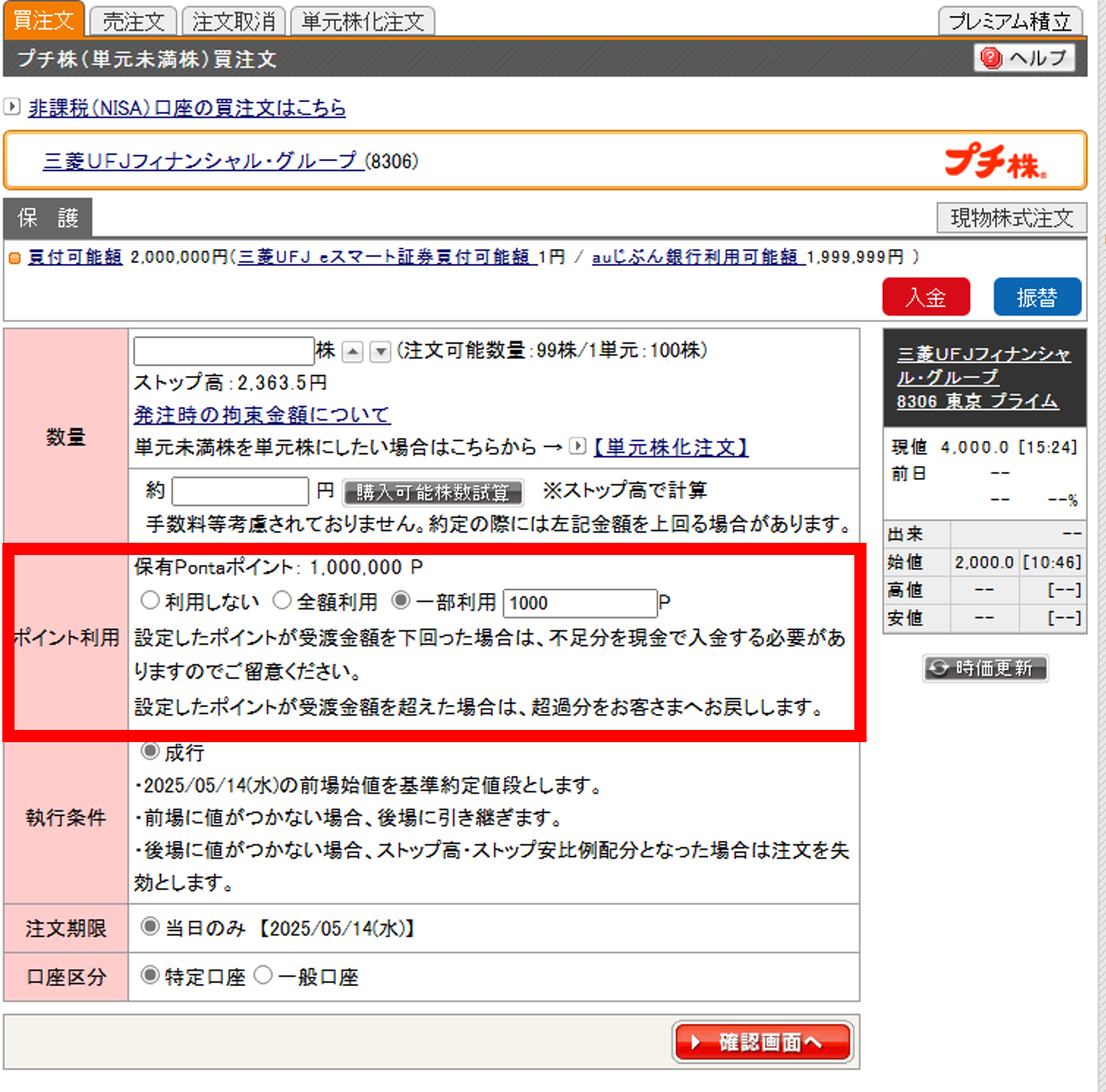This screenshot has width=1106, height=1092.
Task: Select the 成行 execution radio button
Action: point(150,751)
